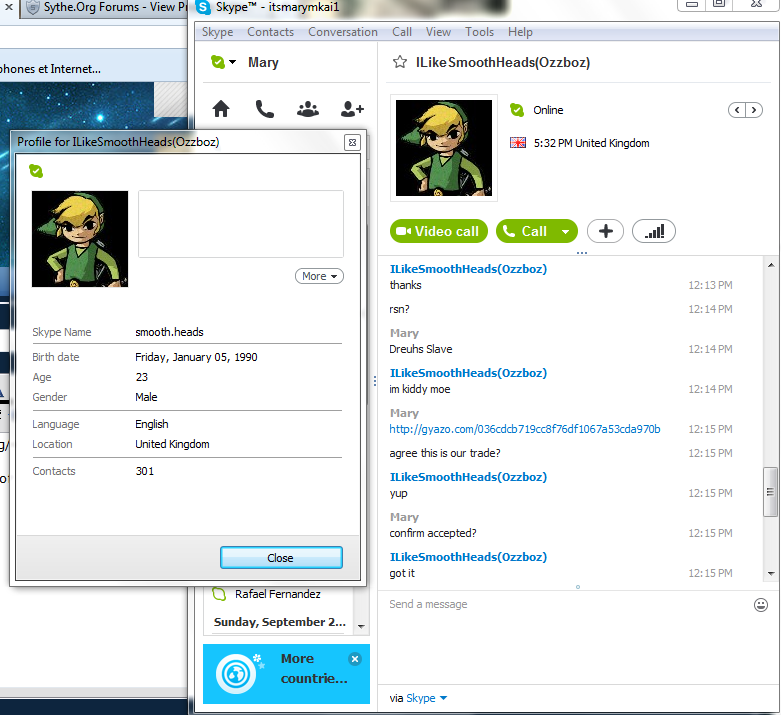This screenshot has width=781, height=715.
Task: Select the Rafael Fernandez contact
Action: pos(278,594)
